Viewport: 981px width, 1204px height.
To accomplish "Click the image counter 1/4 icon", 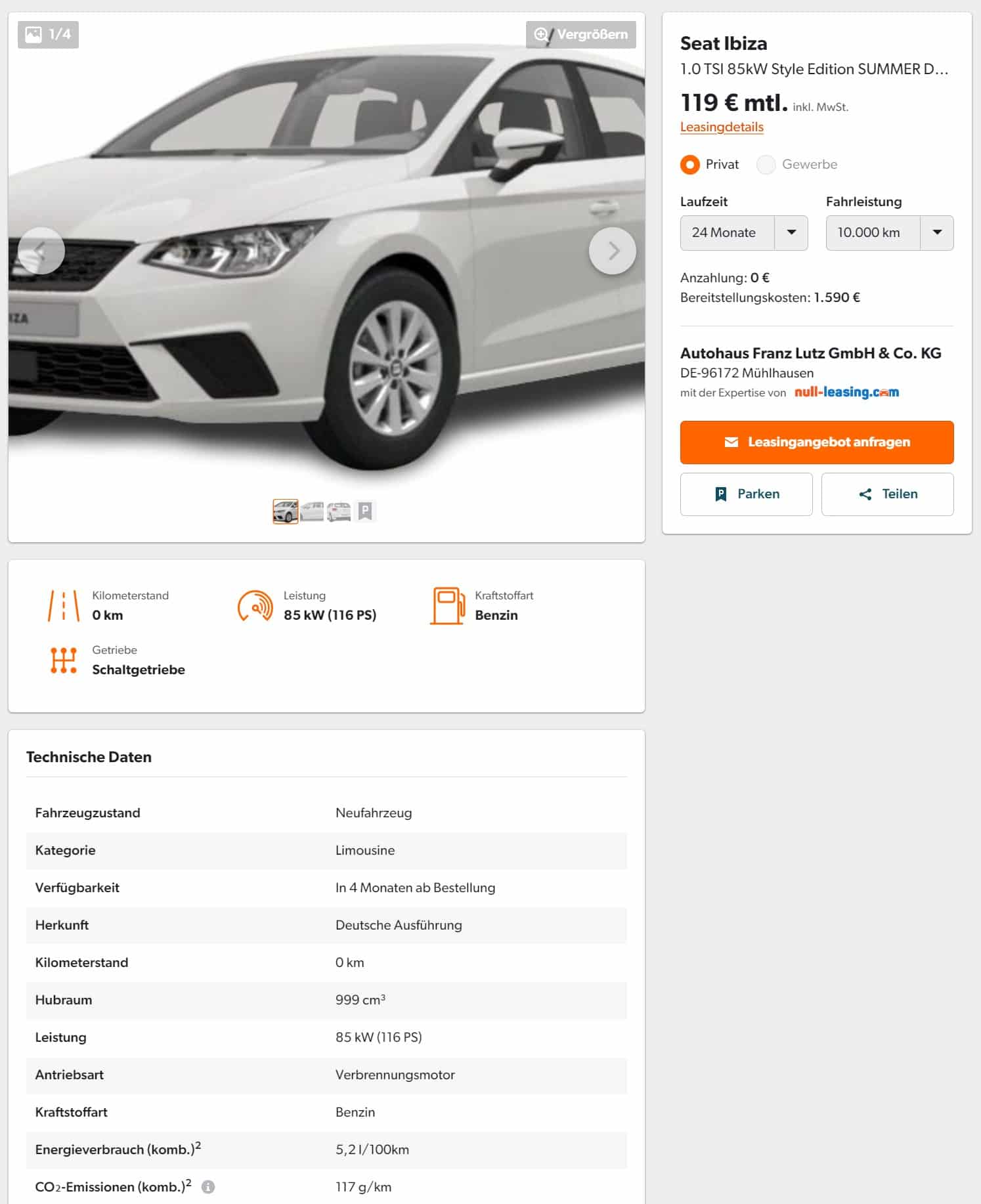I will (x=33, y=34).
